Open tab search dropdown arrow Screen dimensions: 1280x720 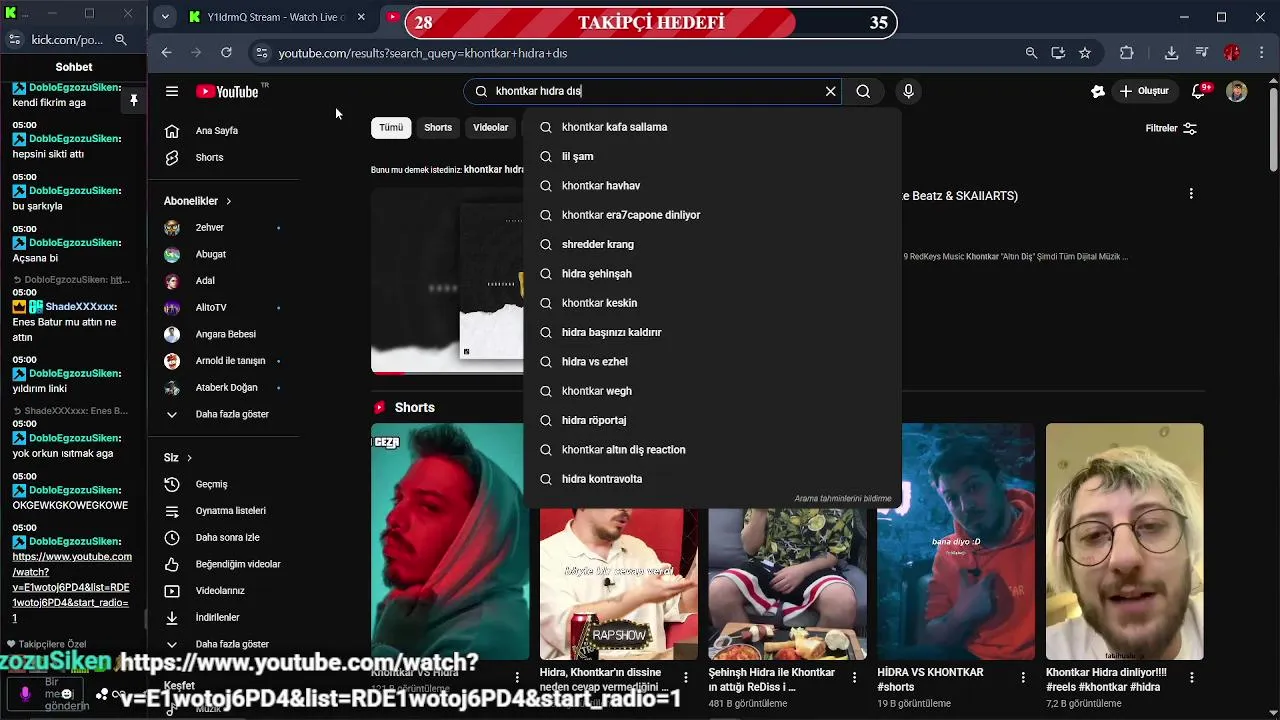[165, 17]
